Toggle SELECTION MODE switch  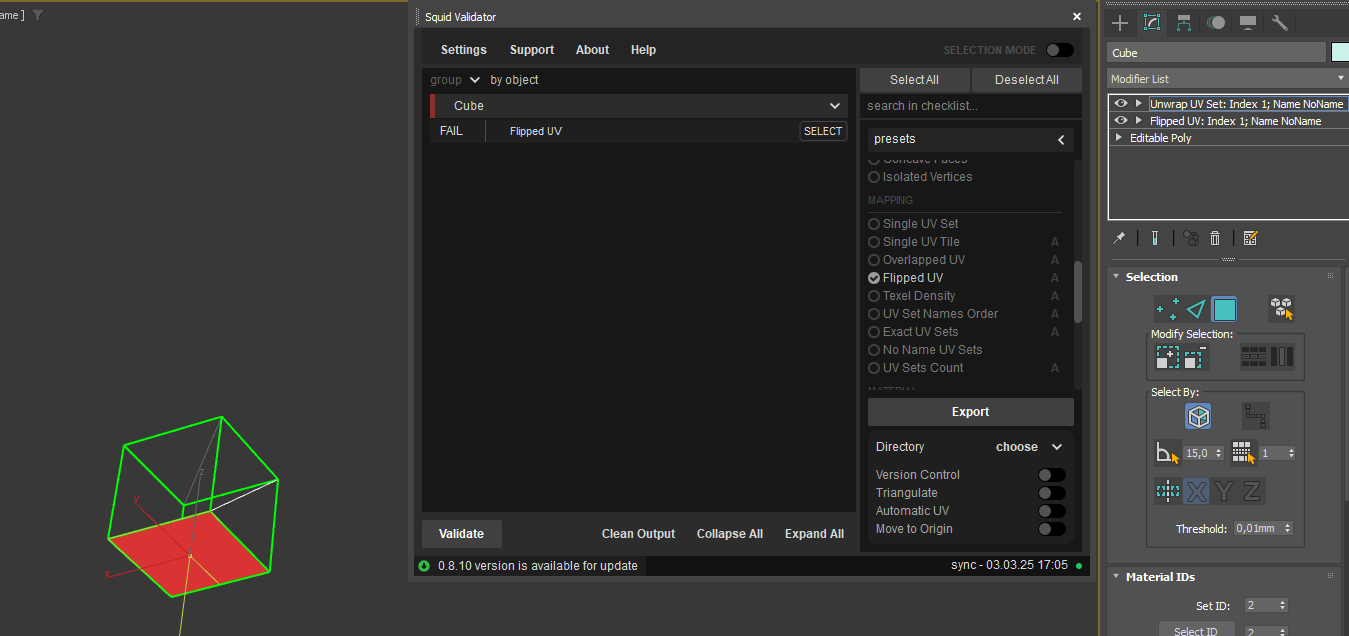(1060, 50)
